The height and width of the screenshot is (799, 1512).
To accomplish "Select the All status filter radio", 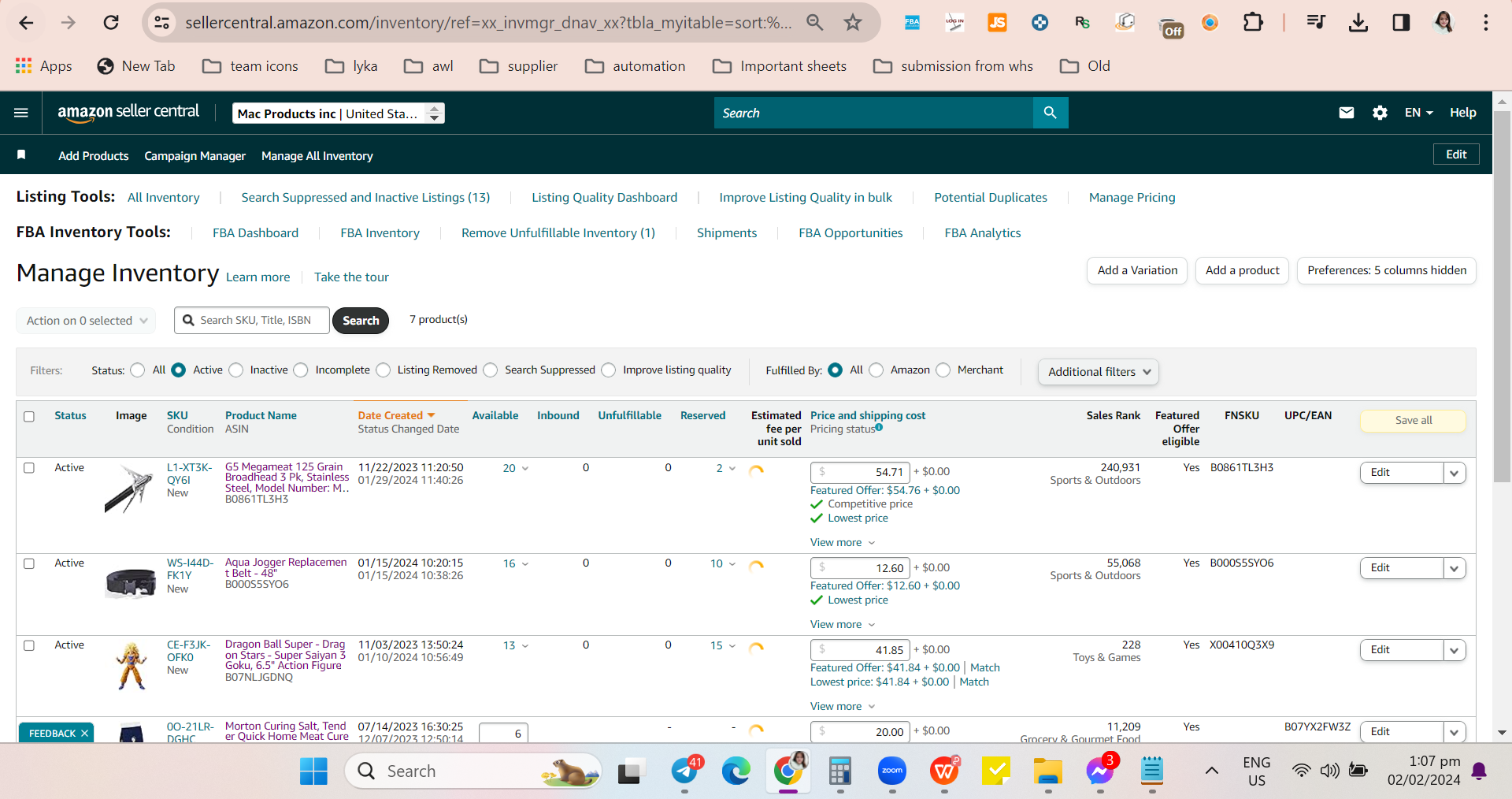I will [x=138, y=370].
